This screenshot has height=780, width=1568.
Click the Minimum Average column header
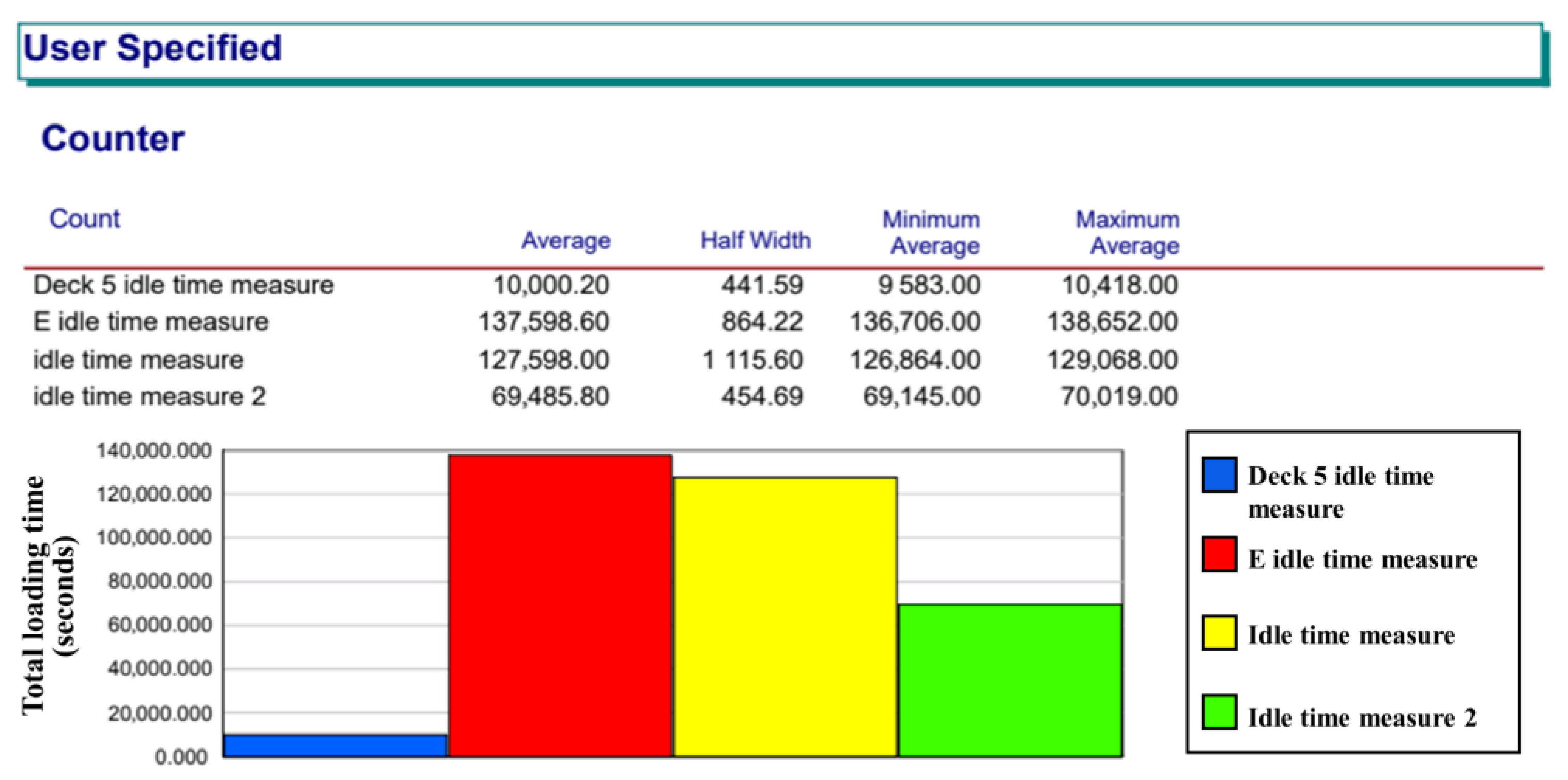pos(931,232)
